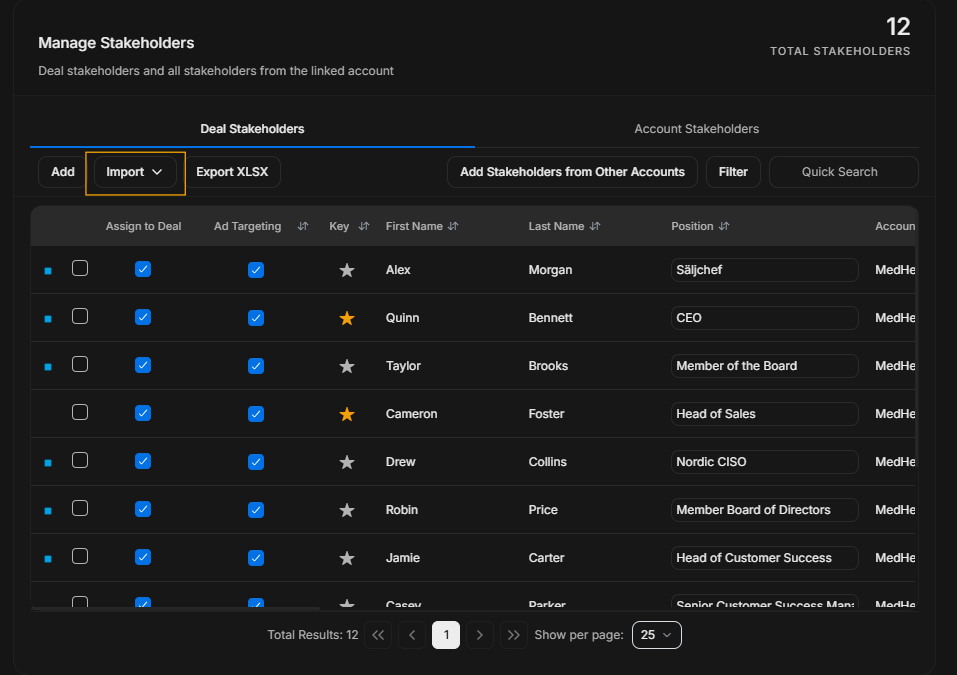
Task: Focus the Quick Search field
Action: coord(843,172)
